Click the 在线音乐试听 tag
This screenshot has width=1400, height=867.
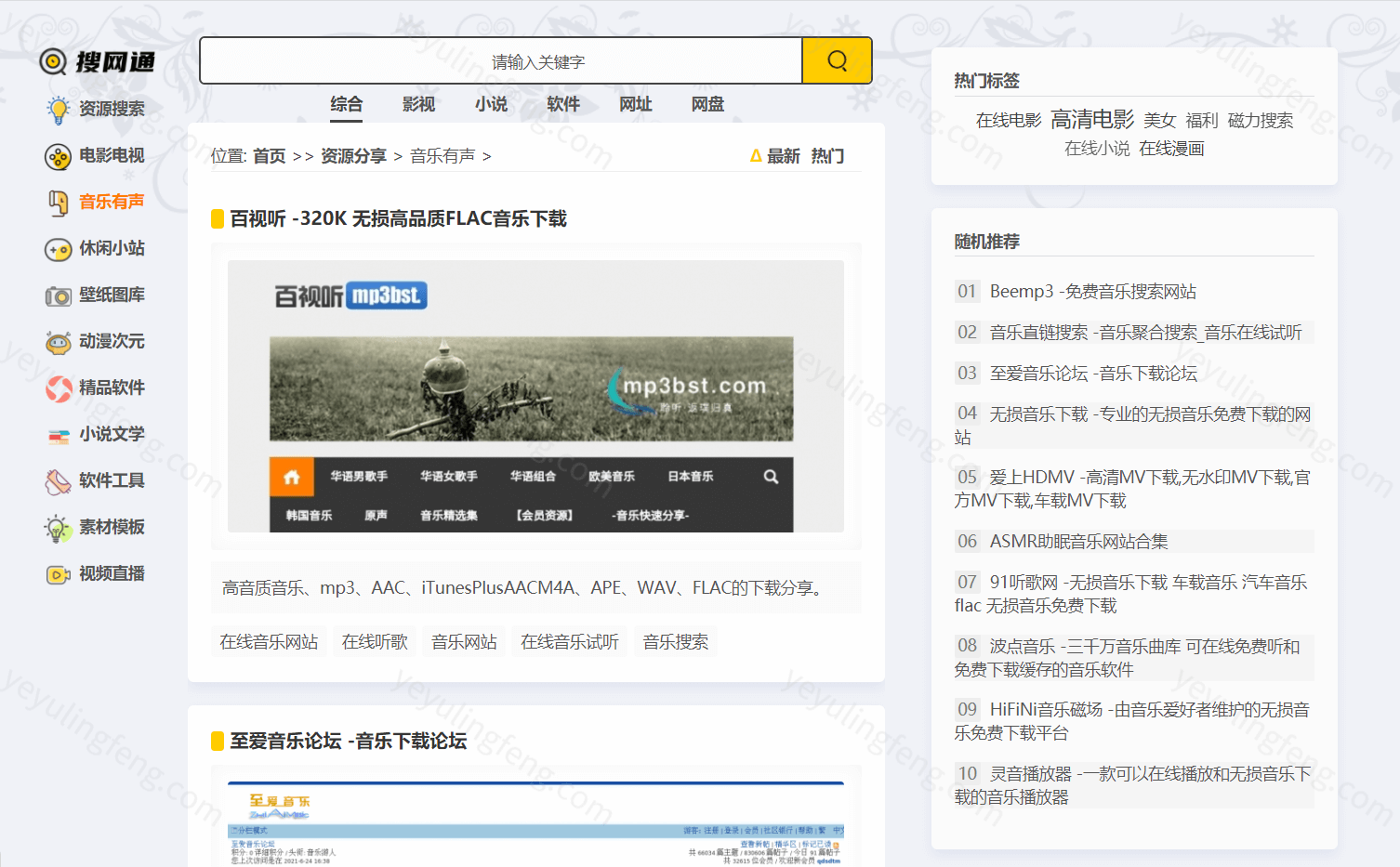(570, 641)
